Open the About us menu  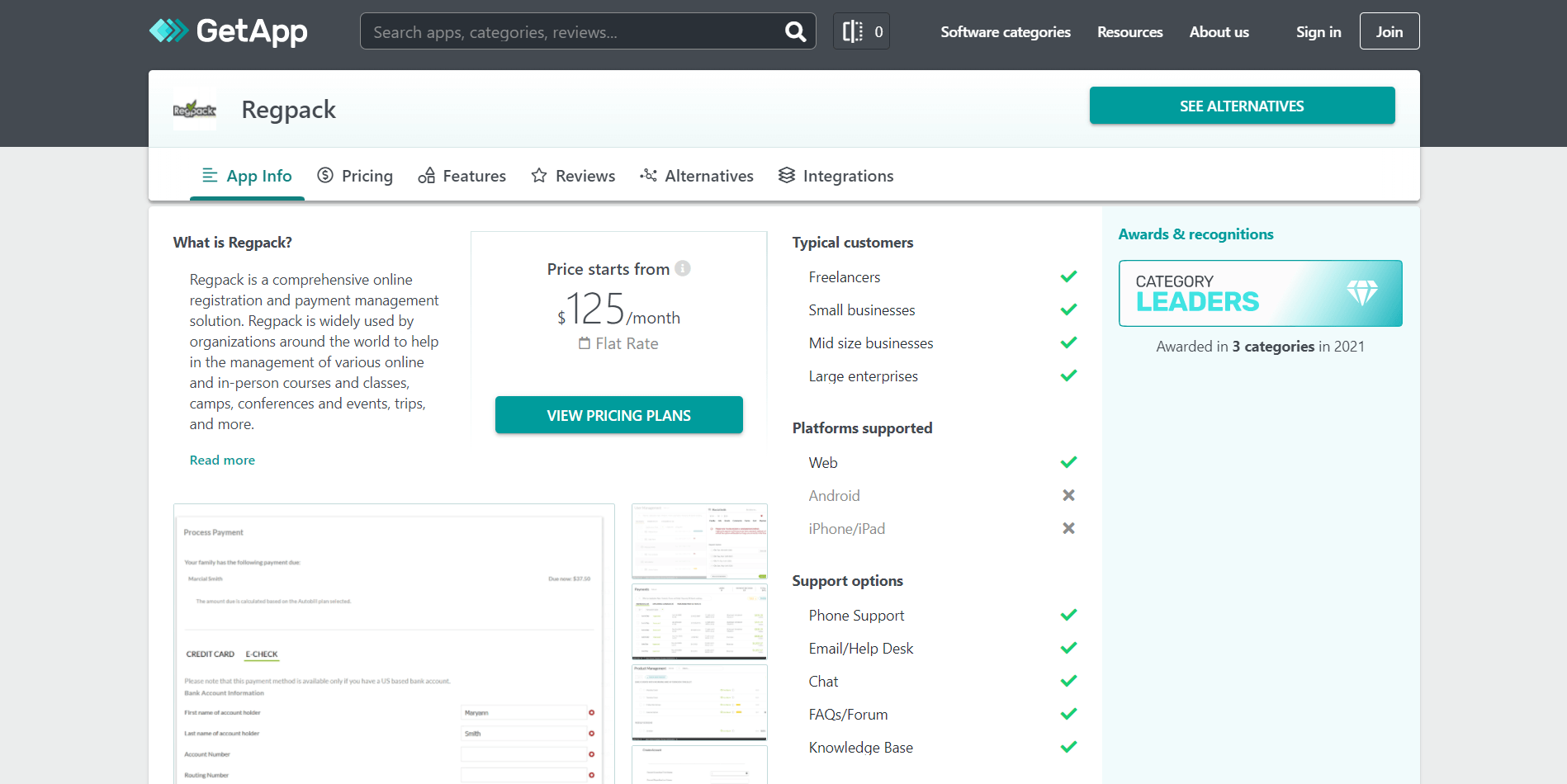[x=1219, y=32]
